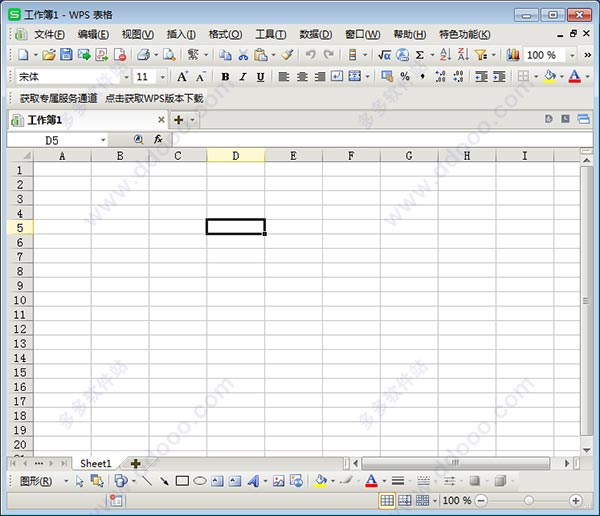Click the Copy icon
The height and width of the screenshot is (516, 600).
pos(225,55)
